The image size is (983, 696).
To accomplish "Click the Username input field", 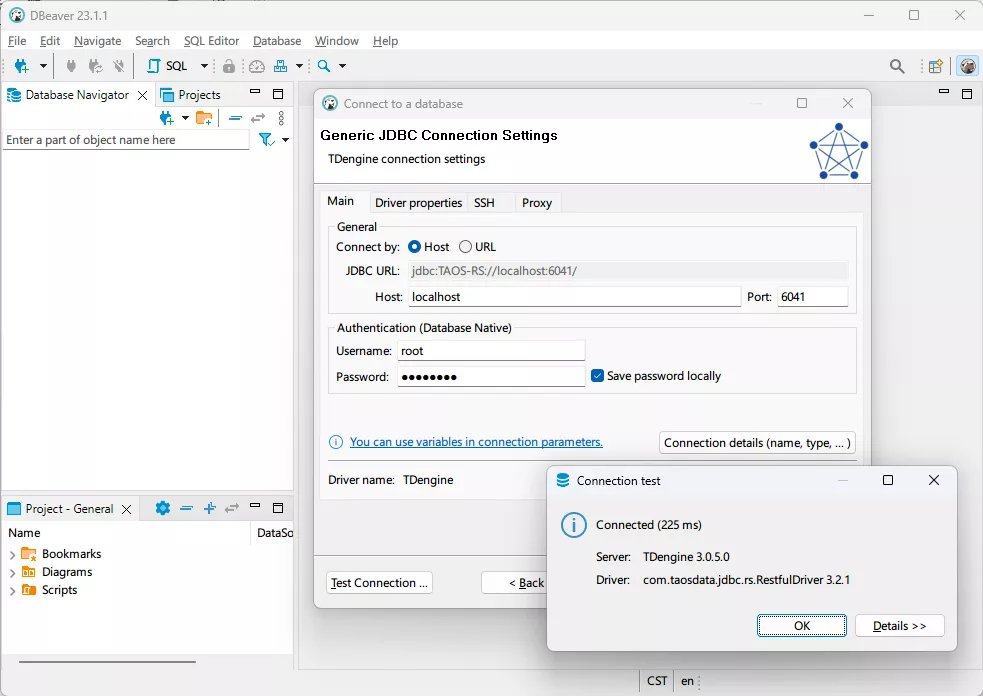I will pos(490,351).
